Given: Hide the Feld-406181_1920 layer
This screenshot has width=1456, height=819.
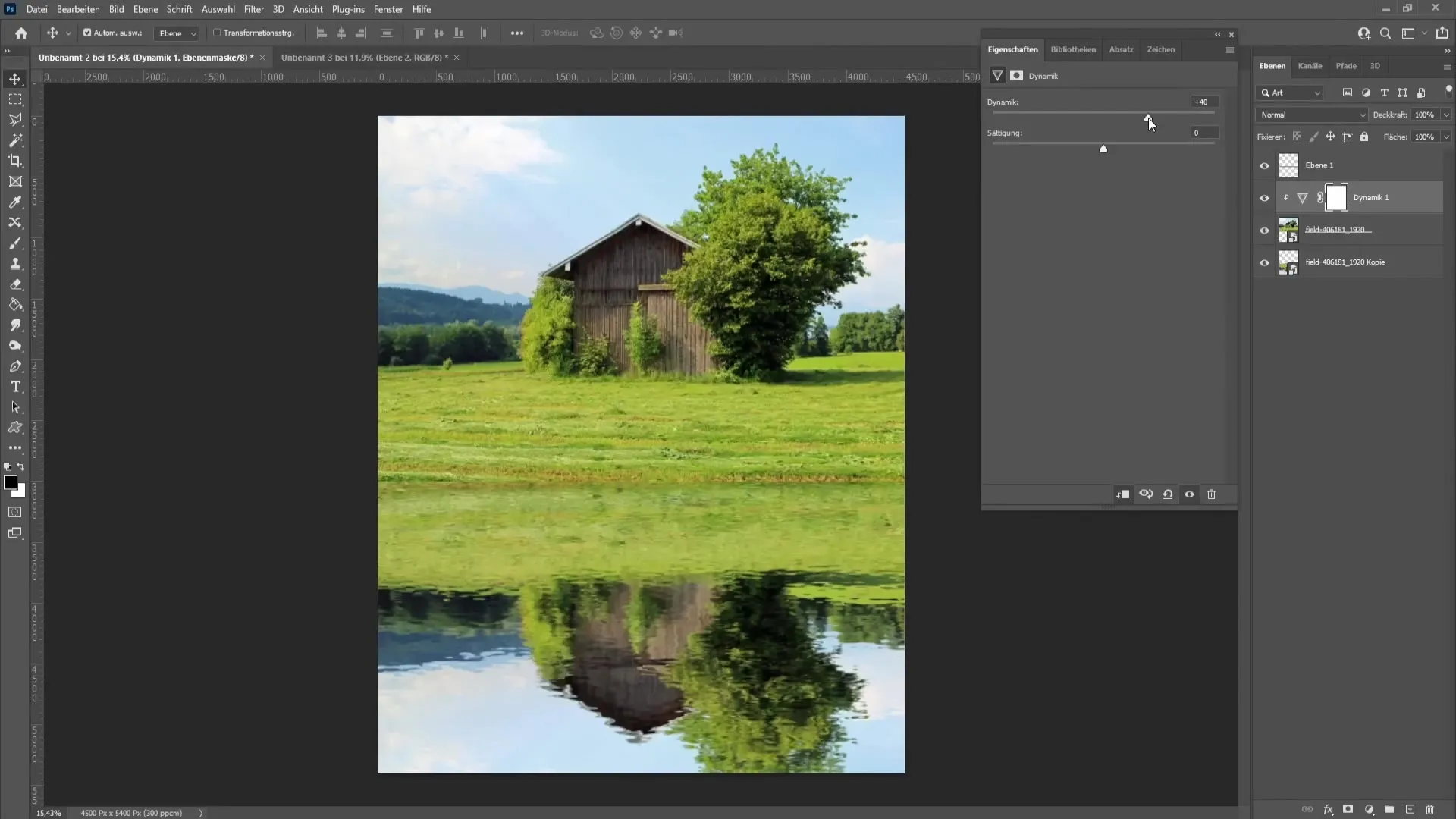Looking at the screenshot, I should pos(1264,230).
